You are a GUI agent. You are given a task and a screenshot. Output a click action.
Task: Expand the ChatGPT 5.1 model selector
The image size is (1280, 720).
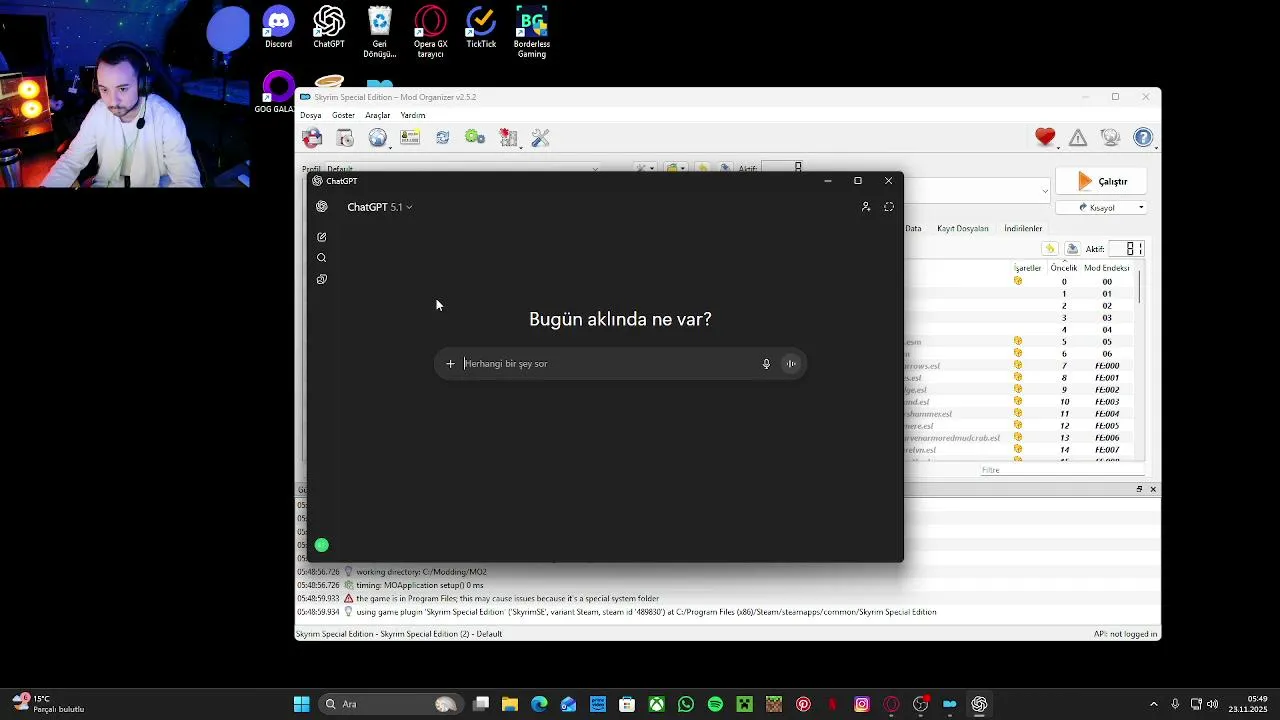(x=380, y=207)
